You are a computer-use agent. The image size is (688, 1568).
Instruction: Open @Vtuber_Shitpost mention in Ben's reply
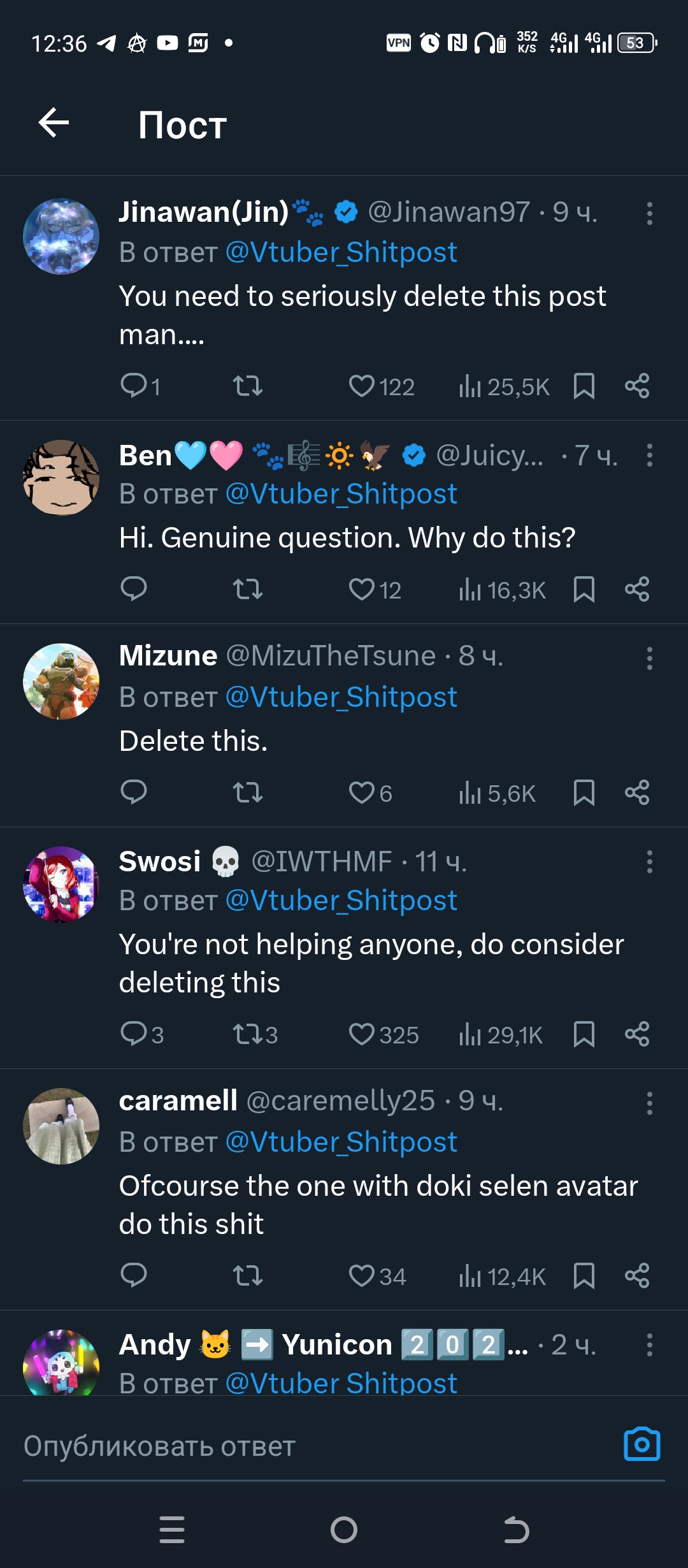coord(341,494)
